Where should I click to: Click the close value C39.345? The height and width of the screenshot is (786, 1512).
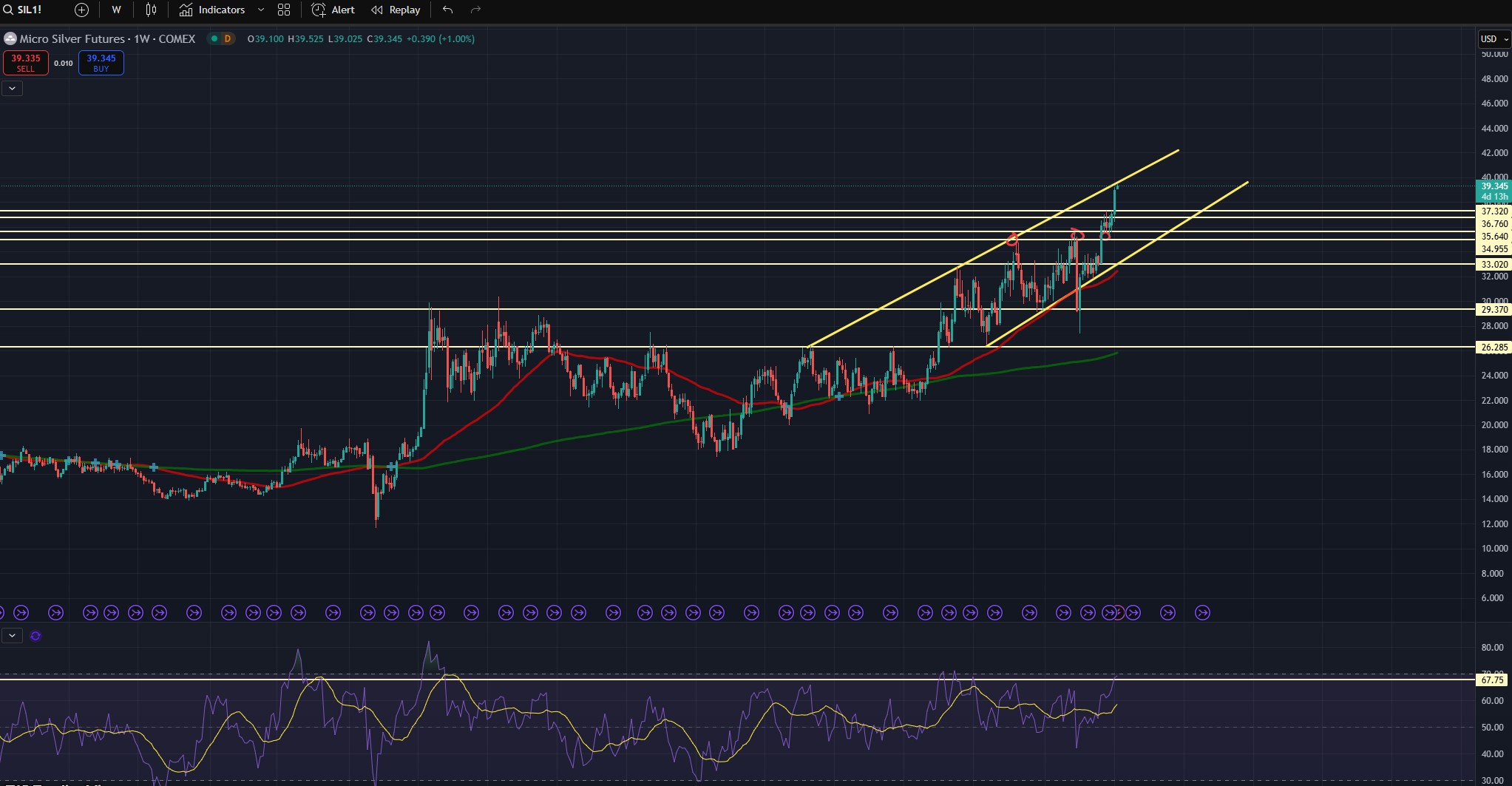[384, 38]
